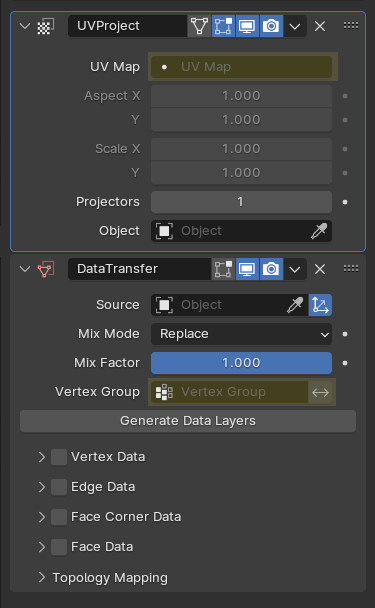Open DataTransfer modifier options dropdown arrow
Screen dimensions: 375x608
[295, 269]
